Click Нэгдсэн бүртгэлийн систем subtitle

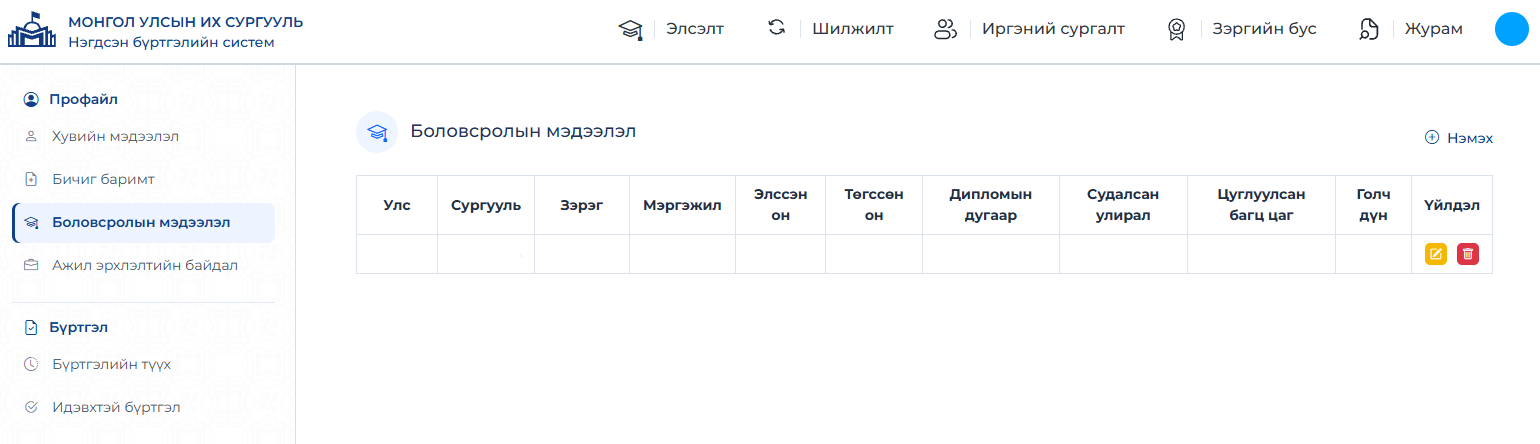pyautogui.click(x=171, y=42)
